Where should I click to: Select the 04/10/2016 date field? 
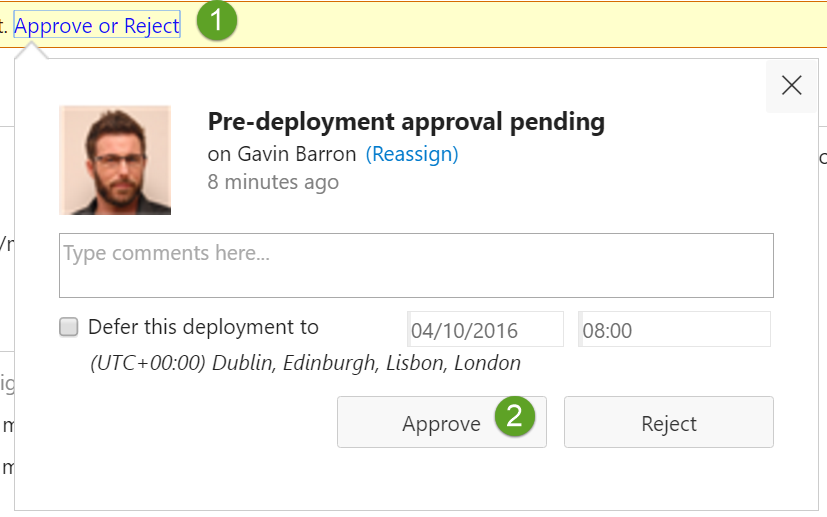coord(485,329)
